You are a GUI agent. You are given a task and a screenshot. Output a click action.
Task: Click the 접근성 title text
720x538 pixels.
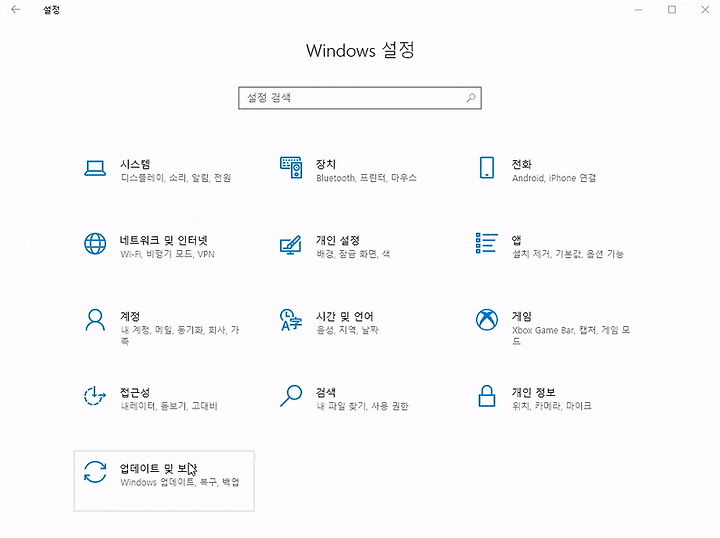point(135,392)
